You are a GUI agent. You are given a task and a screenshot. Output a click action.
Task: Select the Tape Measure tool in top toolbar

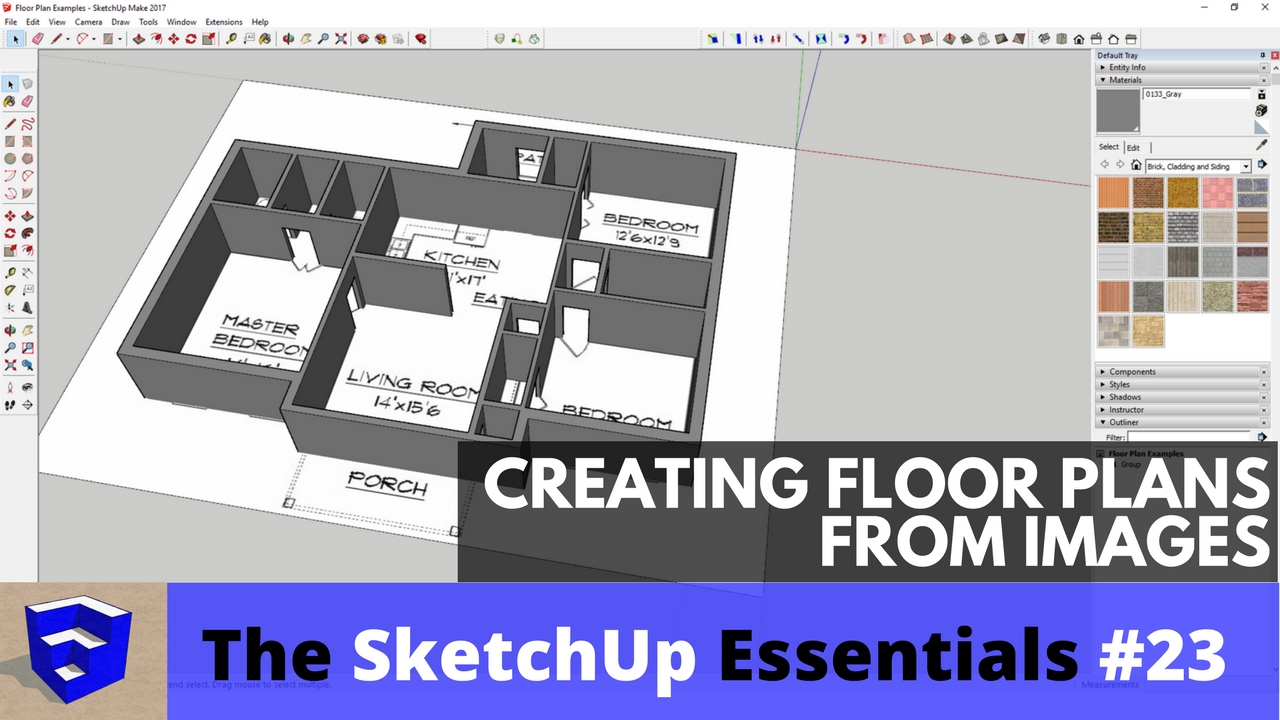(231, 39)
